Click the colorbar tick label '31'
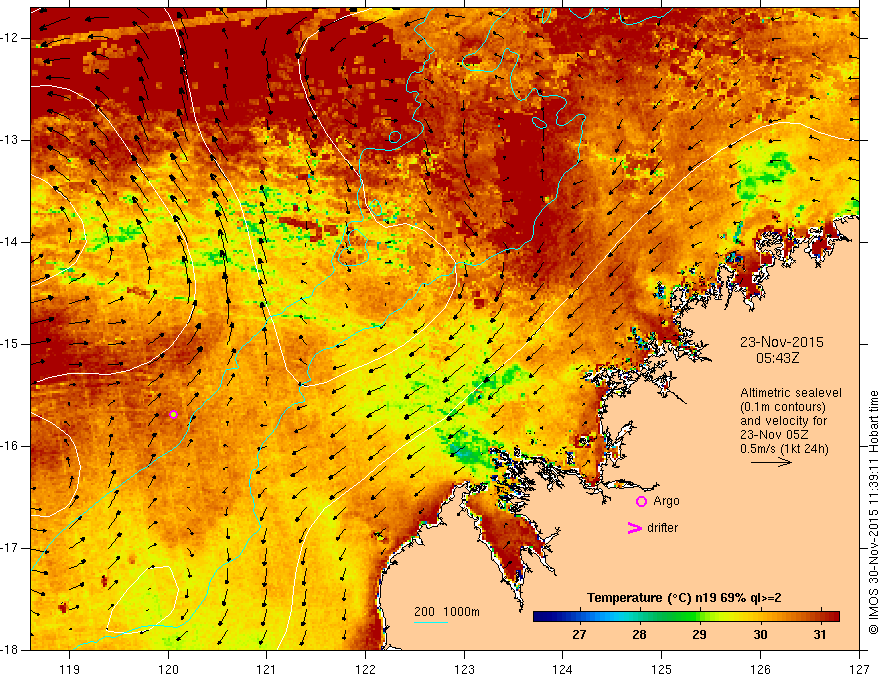 tap(820, 635)
